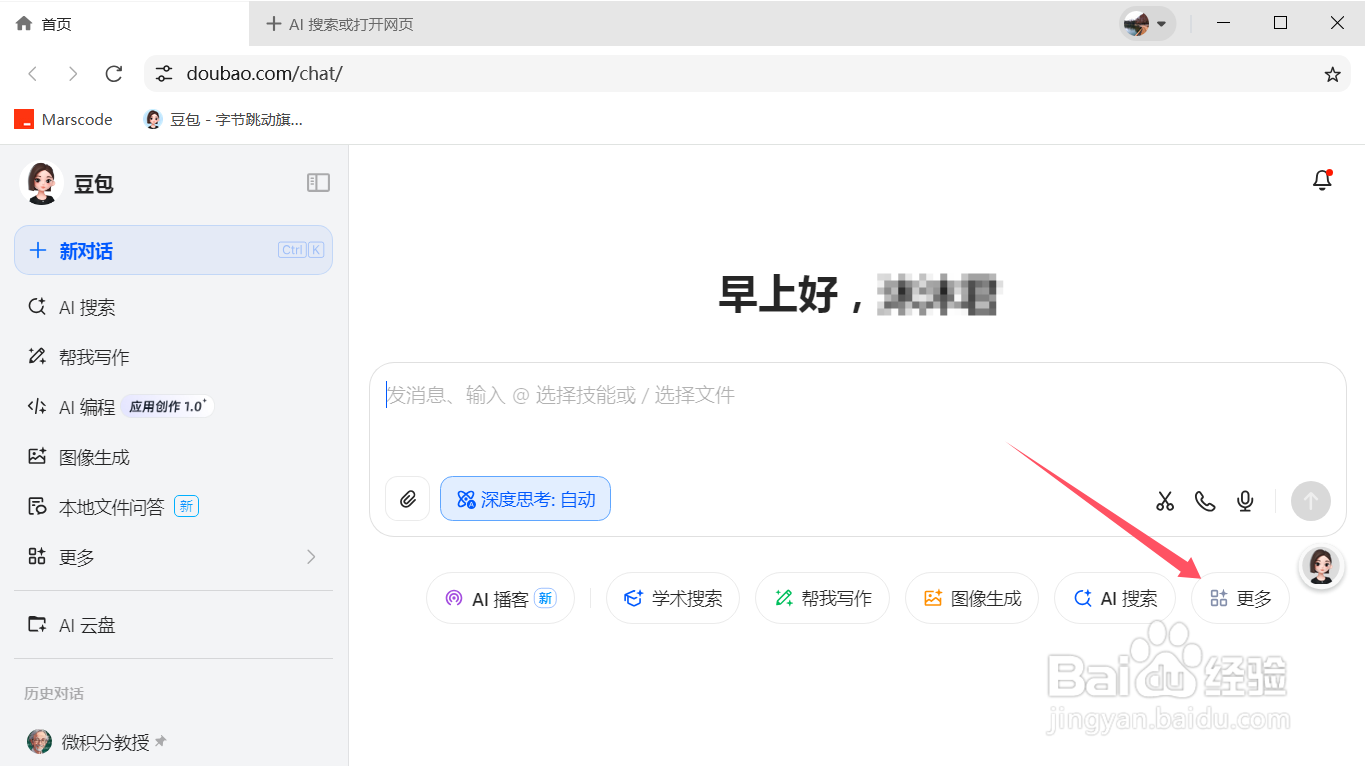Click the 历史对话 heading
This screenshot has width=1365, height=766.
54,693
